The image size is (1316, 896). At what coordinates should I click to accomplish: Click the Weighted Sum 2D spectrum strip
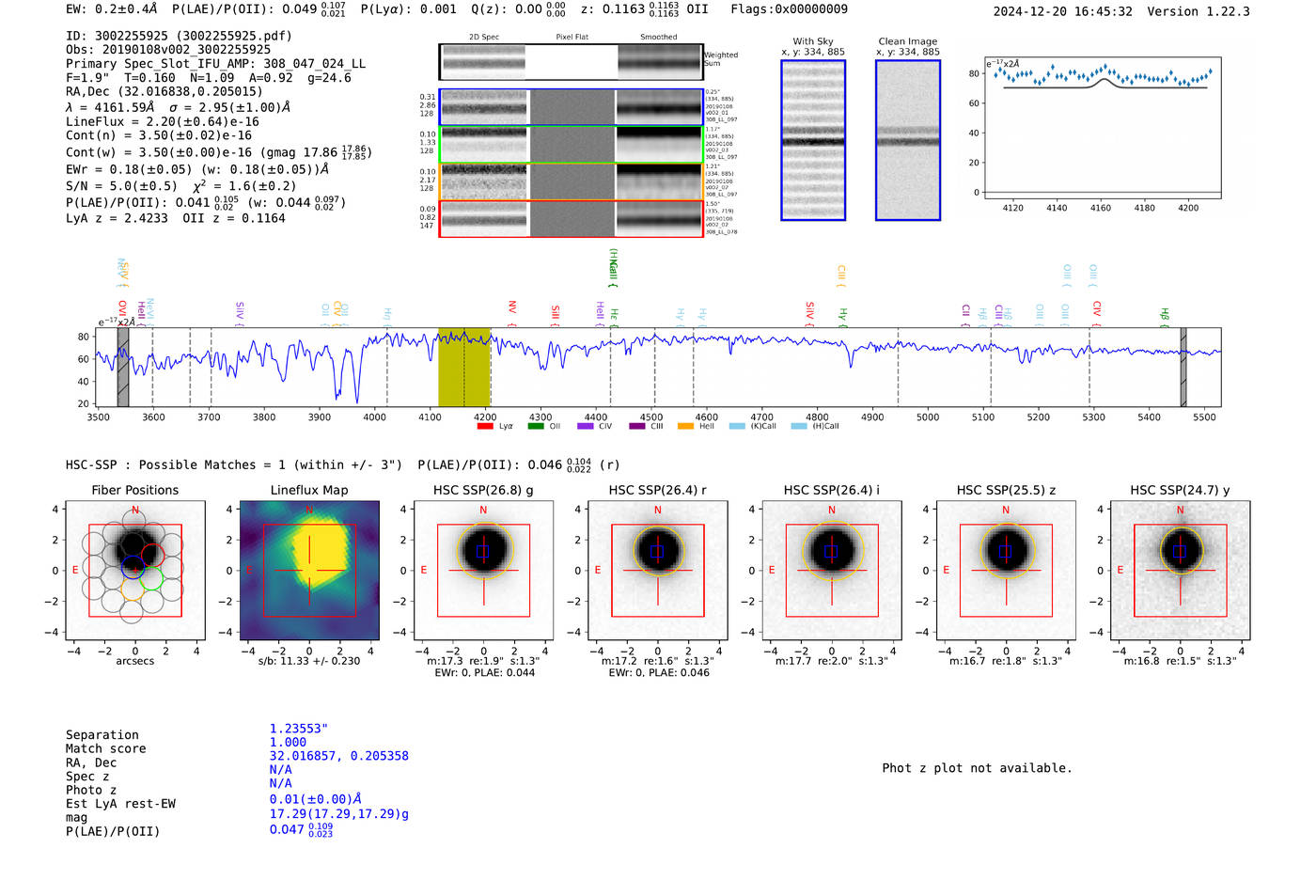[572, 62]
